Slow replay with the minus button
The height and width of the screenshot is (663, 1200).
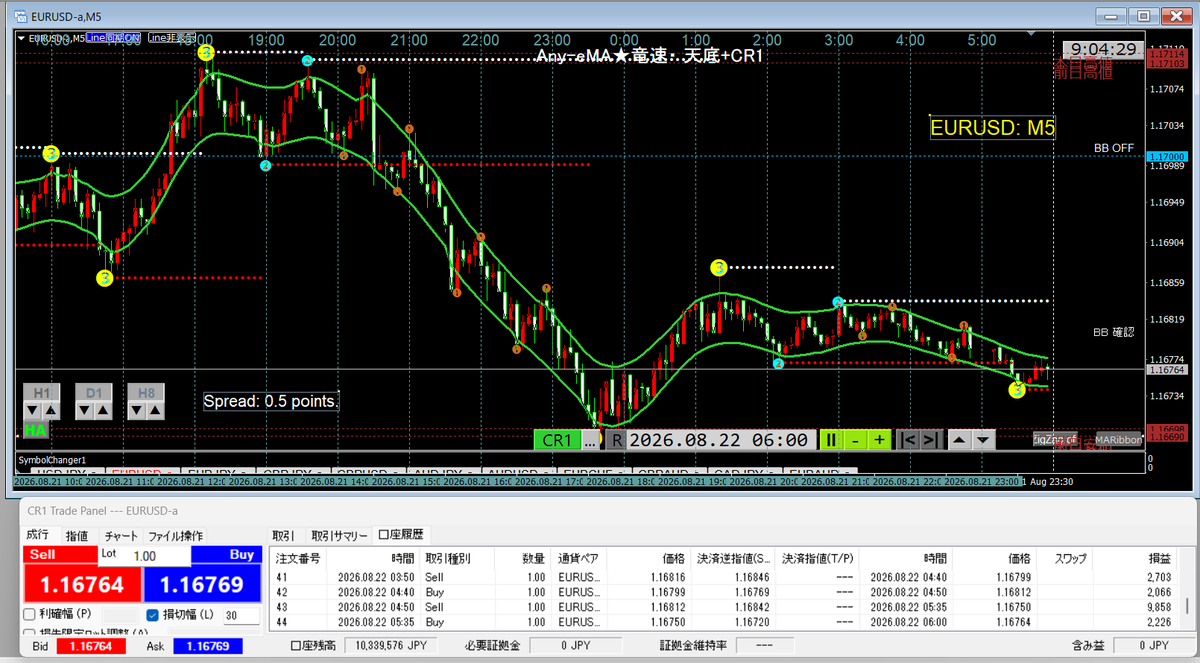click(855, 439)
